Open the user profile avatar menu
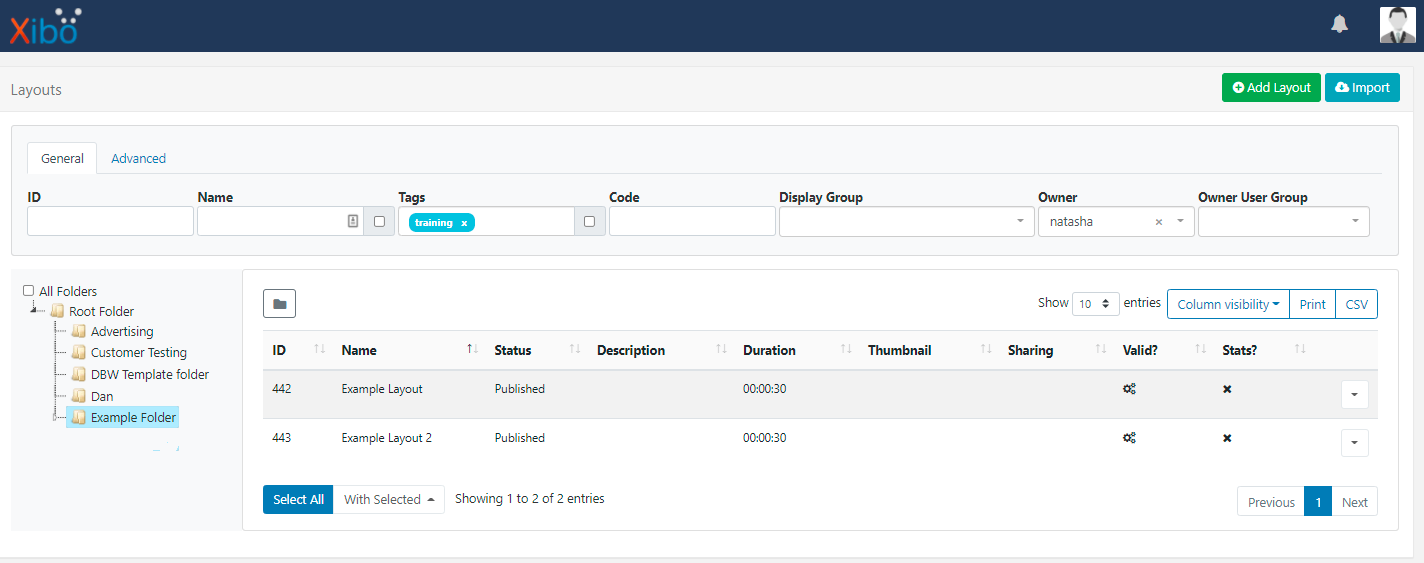Image resolution: width=1424 pixels, height=563 pixels. point(1397,25)
